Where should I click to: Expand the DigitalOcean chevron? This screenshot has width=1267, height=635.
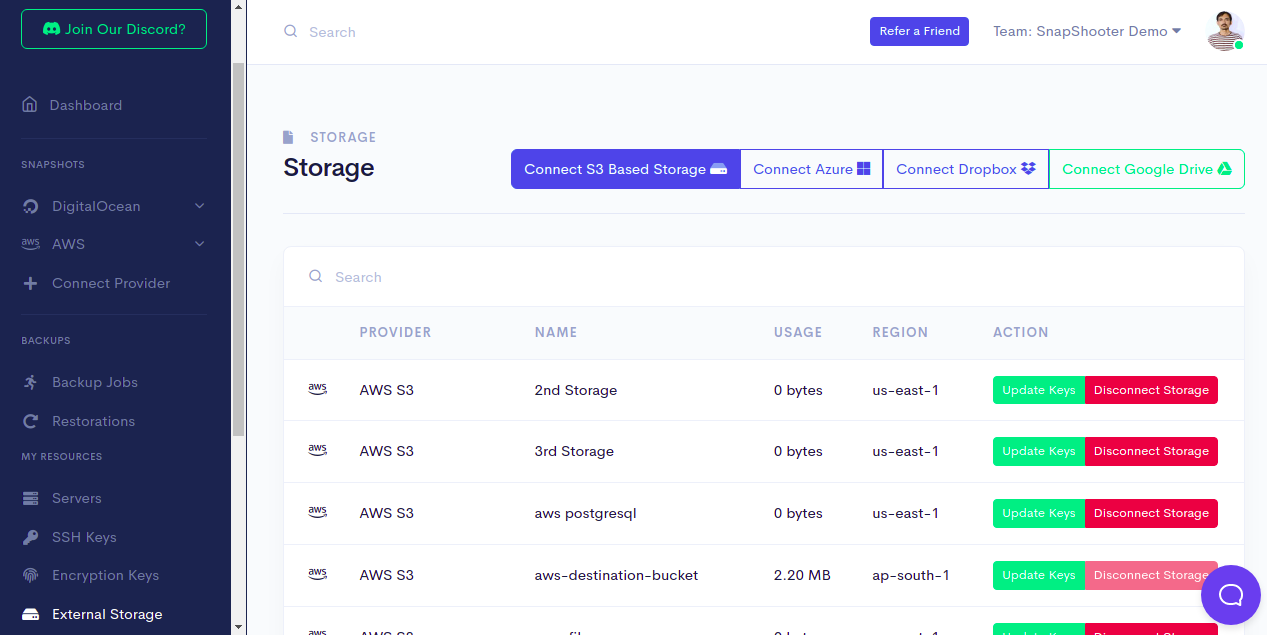point(199,206)
